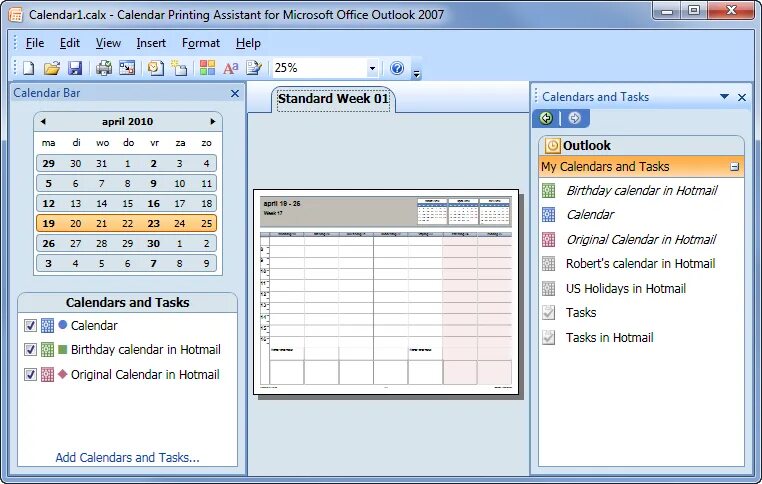Go to previous month in mini calendar
The width and height of the screenshot is (762, 484).
43,121
